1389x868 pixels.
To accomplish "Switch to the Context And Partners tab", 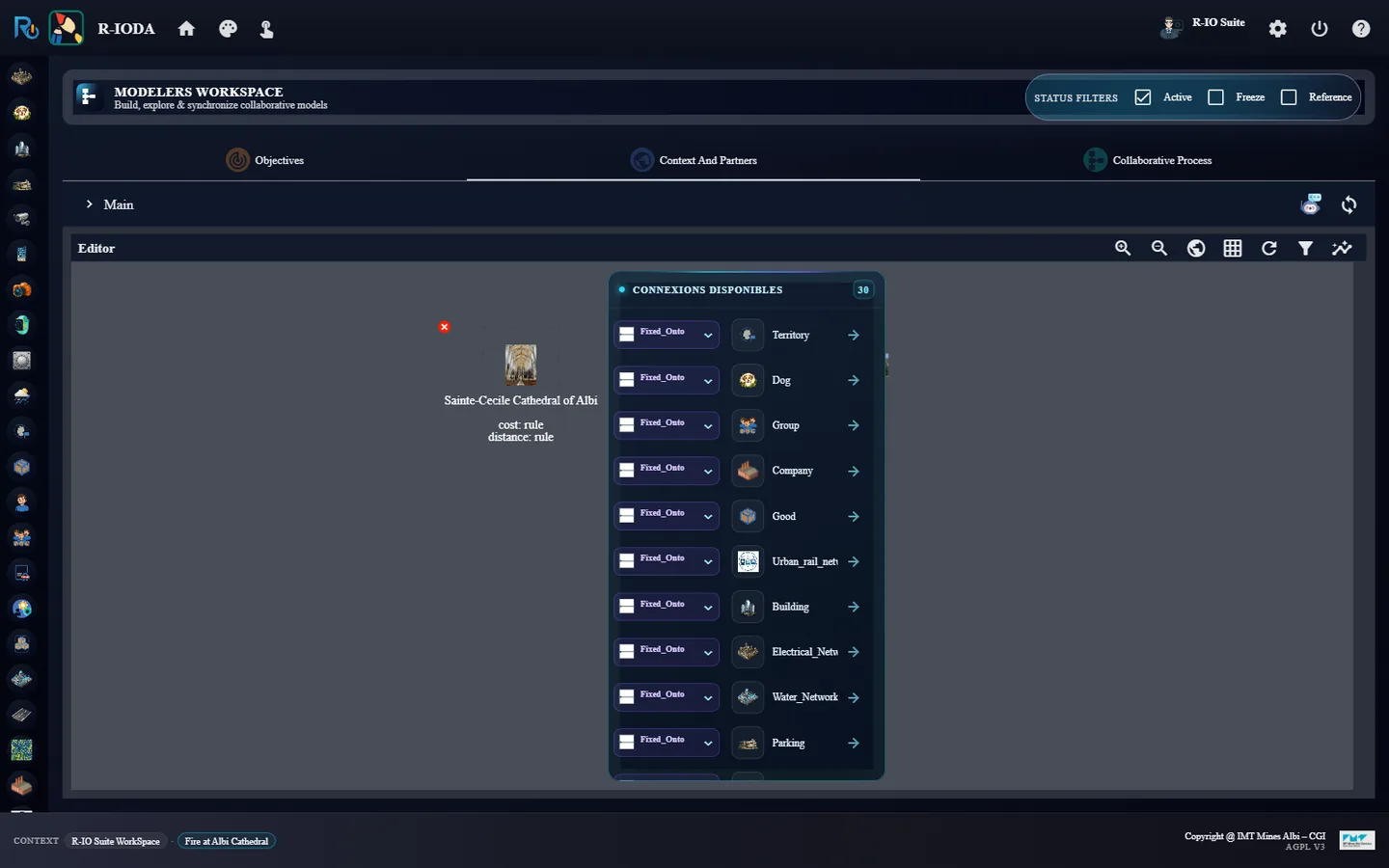I will pyautogui.click(x=694, y=160).
